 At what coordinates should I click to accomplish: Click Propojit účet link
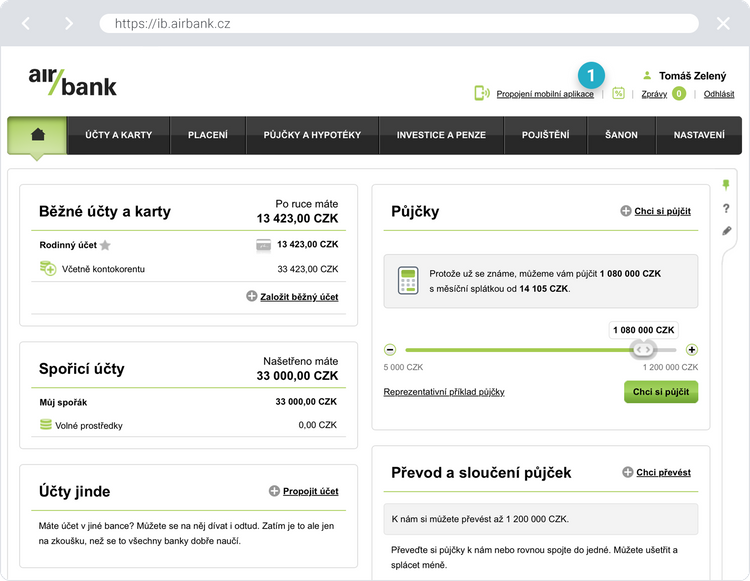(x=310, y=491)
